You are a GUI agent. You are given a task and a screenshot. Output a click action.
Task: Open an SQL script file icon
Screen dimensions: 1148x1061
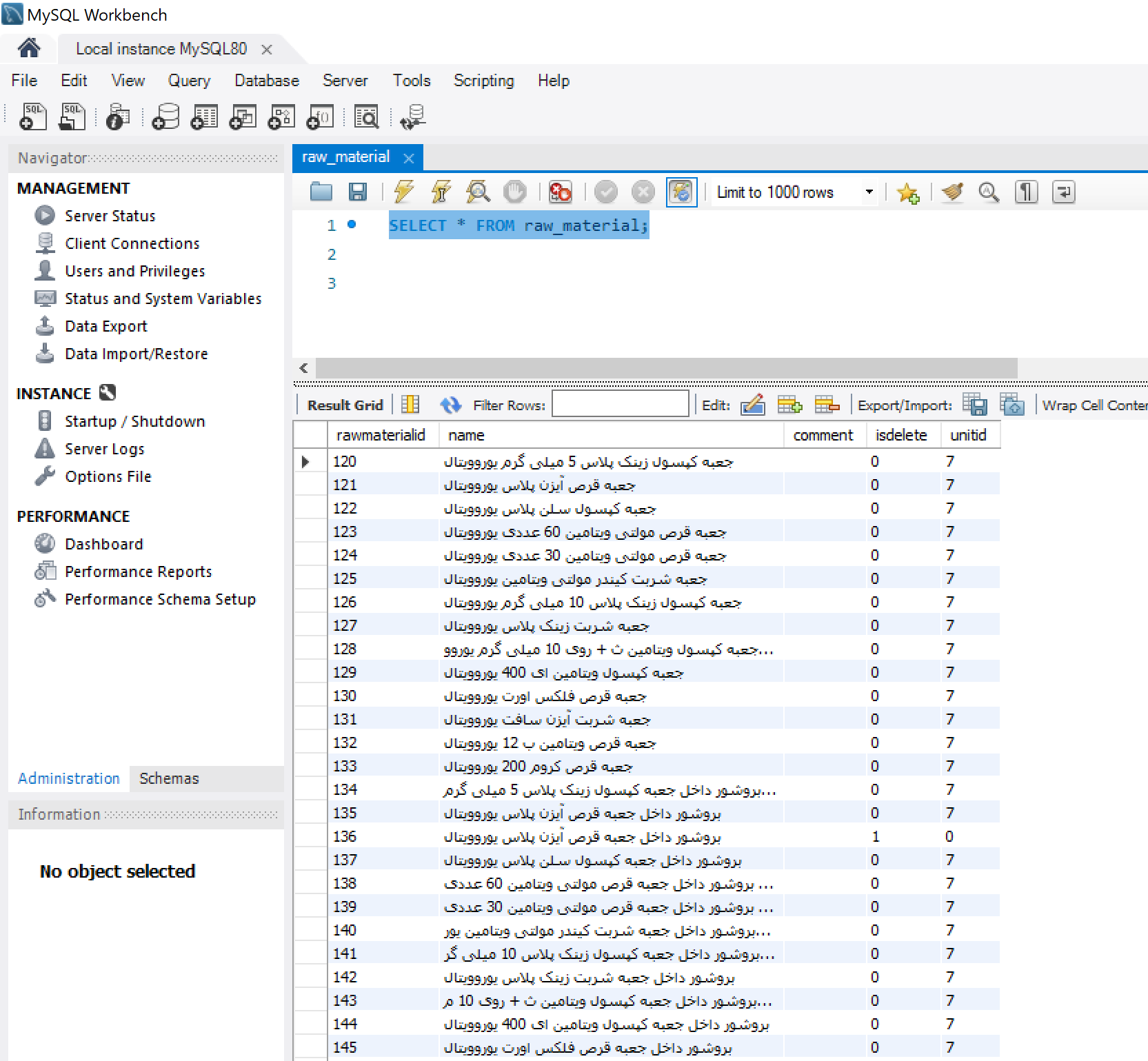coord(72,117)
